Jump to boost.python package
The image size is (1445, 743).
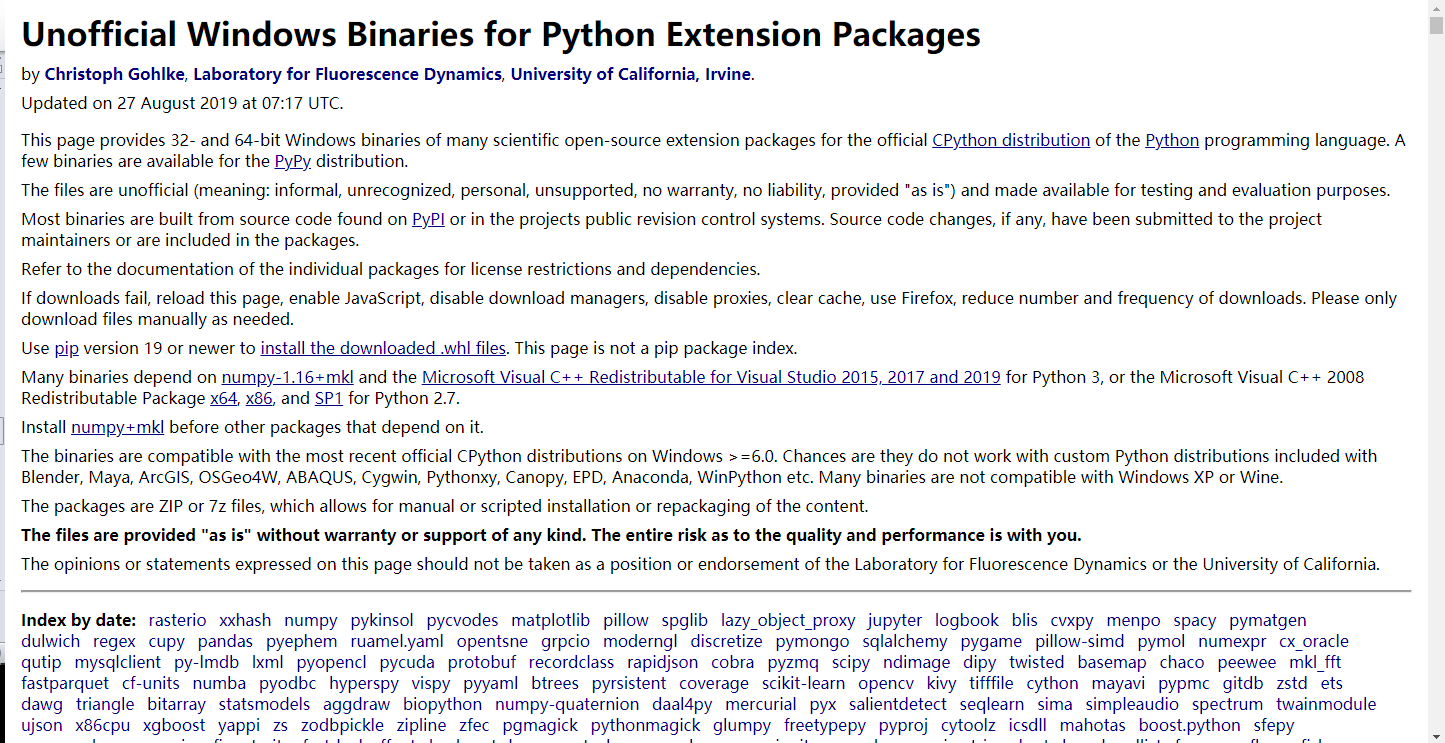pyautogui.click(x=1189, y=725)
